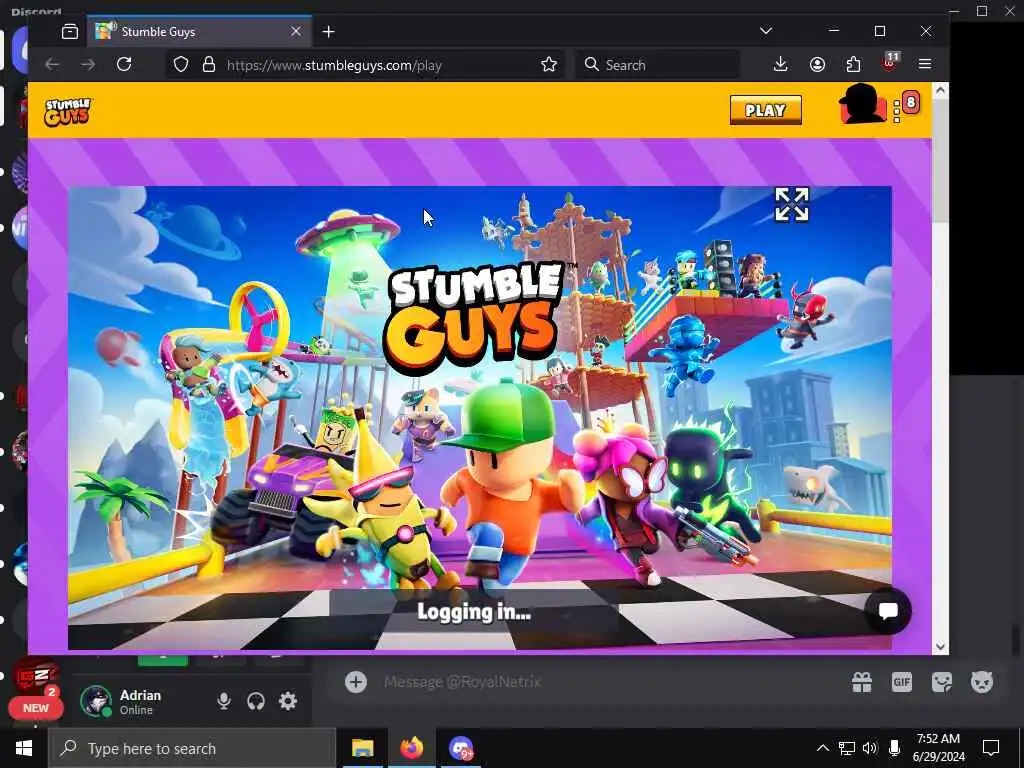
Task: Close the Stumble Guys tab
Action: [x=296, y=31]
